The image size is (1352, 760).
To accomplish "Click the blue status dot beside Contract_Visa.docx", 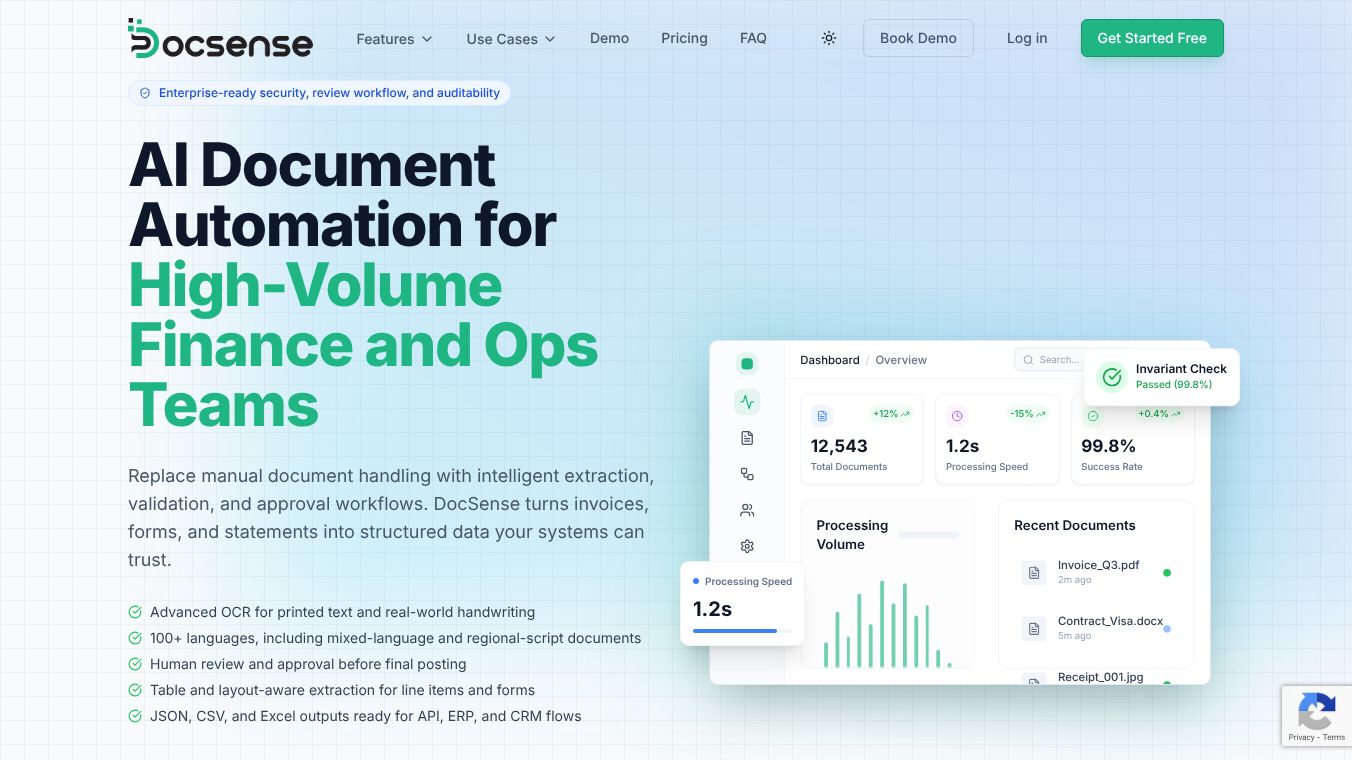I will pos(1167,628).
